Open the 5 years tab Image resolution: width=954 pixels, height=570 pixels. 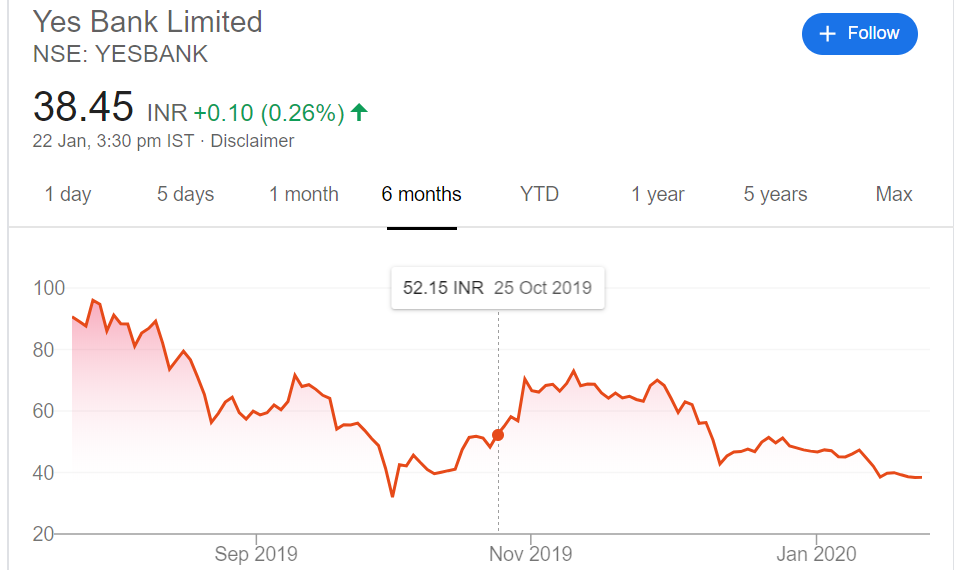point(775,194)
